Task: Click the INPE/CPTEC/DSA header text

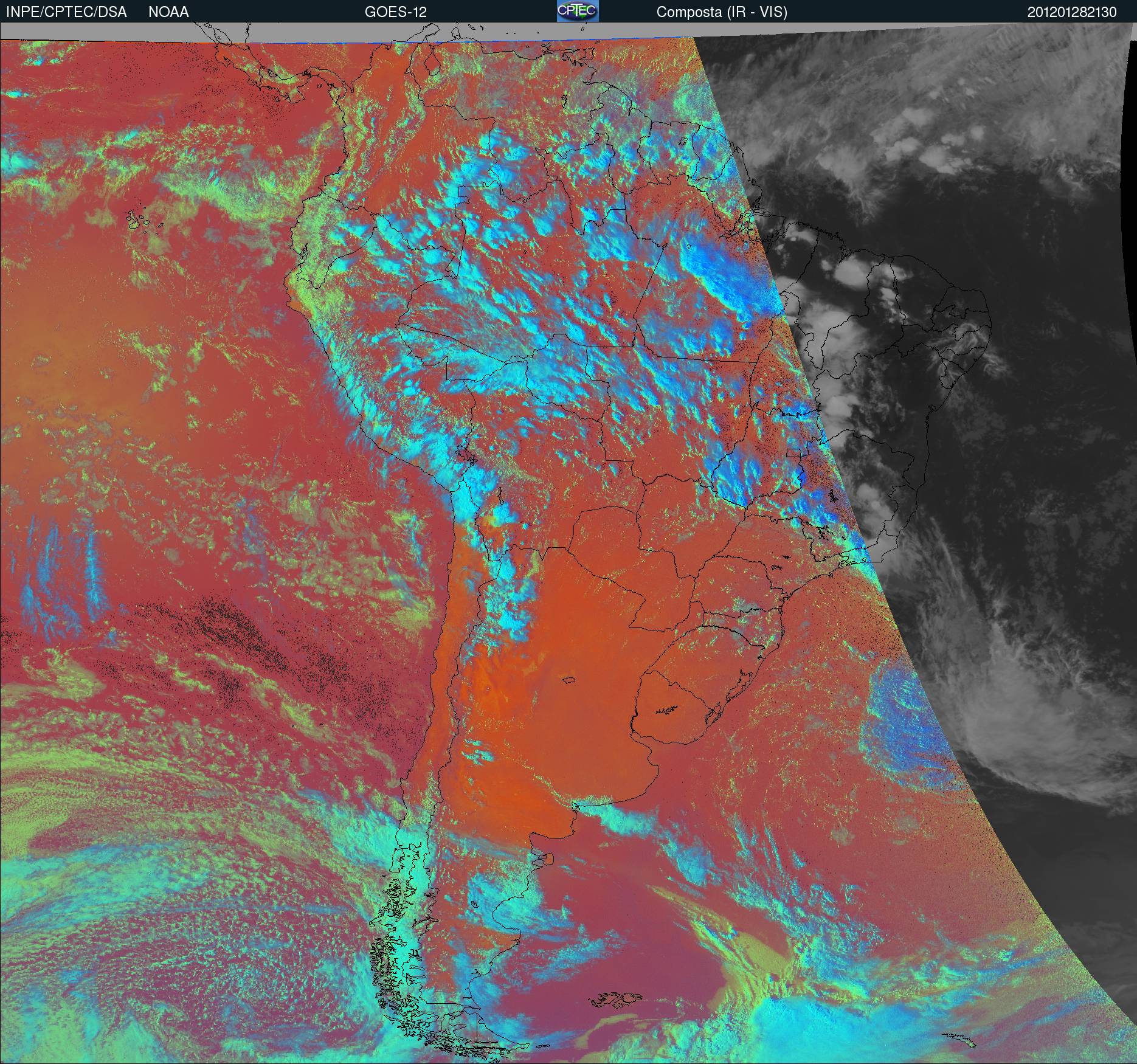Action: click(66, 12)
